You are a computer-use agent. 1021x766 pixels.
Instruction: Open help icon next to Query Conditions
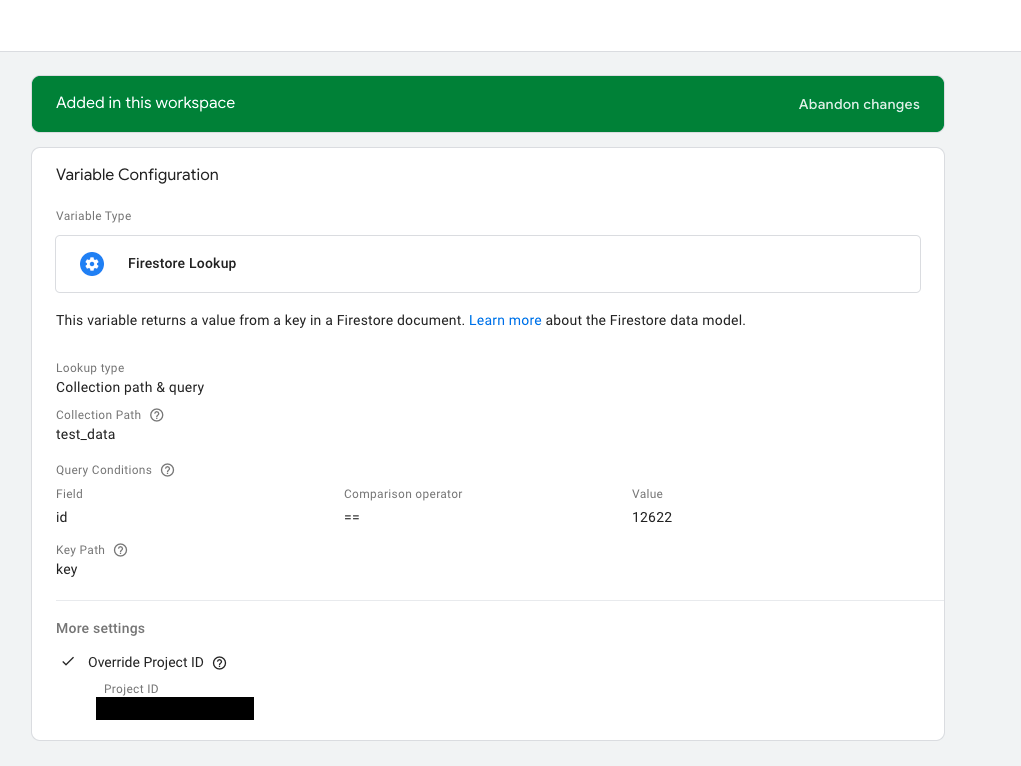[x=167, y=470]
